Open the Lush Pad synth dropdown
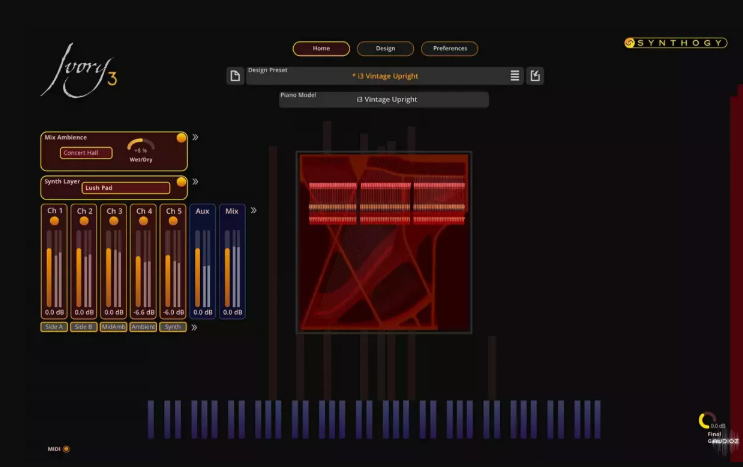Screen dimensions: 743x467 coord(126,188)
